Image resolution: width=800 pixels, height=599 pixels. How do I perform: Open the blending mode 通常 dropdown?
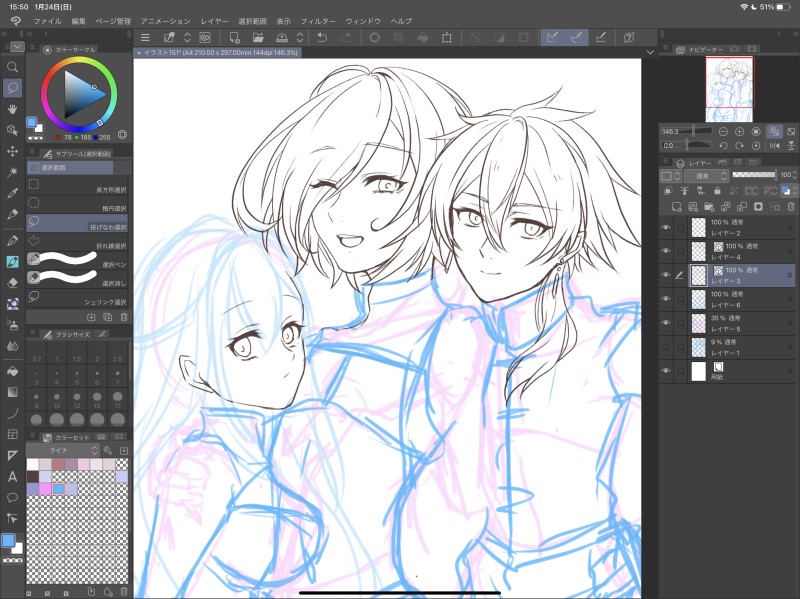point(706,176)
